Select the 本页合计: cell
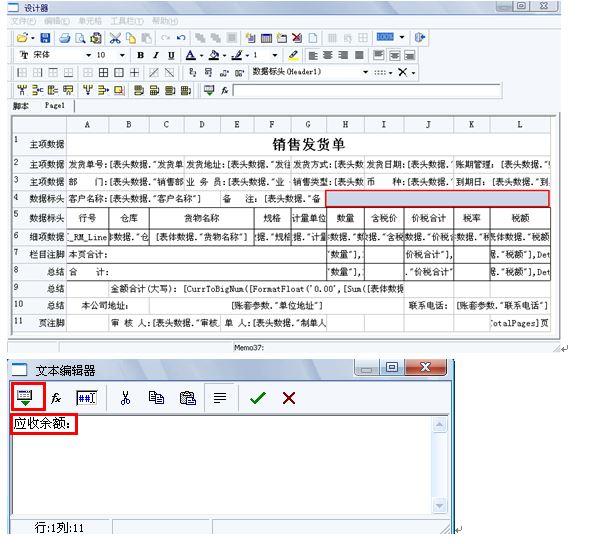The height and width of the screenshot is (544, 604). coord(196,255)
